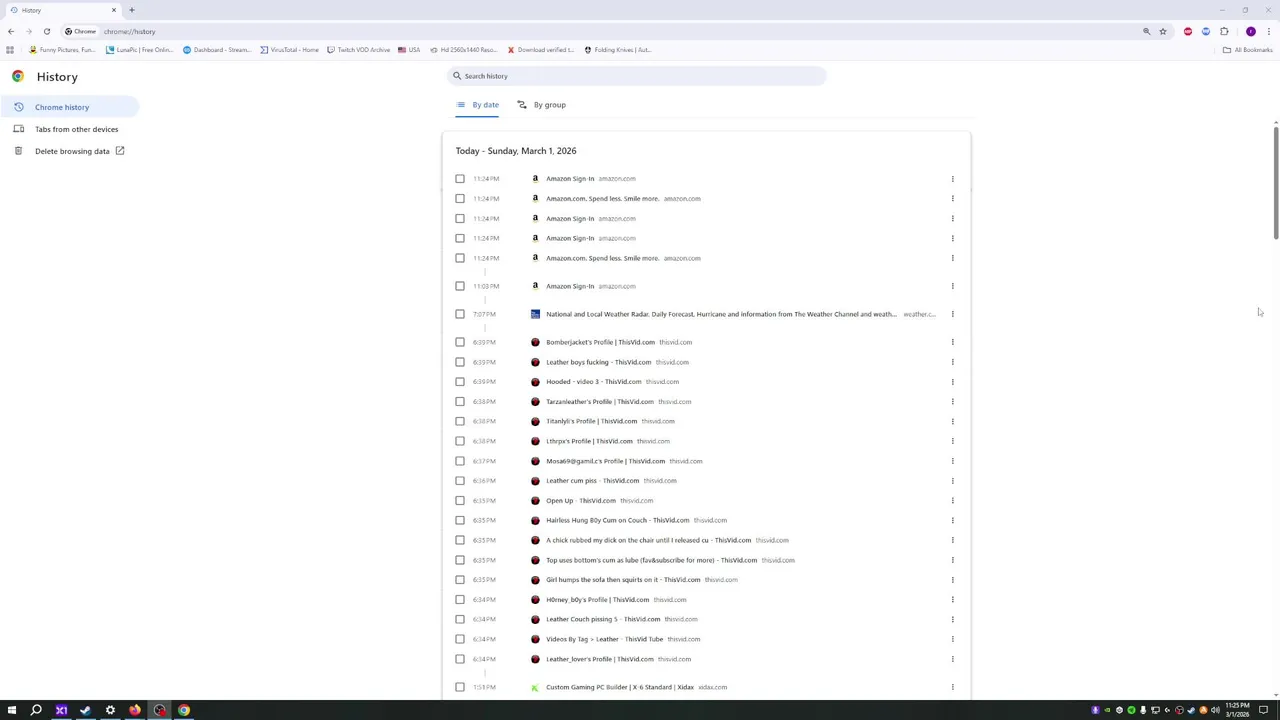The image size is (1280, 720).
Task: Open actions menu for Leather_lover's Profile
Action: [x=952, y=659]
